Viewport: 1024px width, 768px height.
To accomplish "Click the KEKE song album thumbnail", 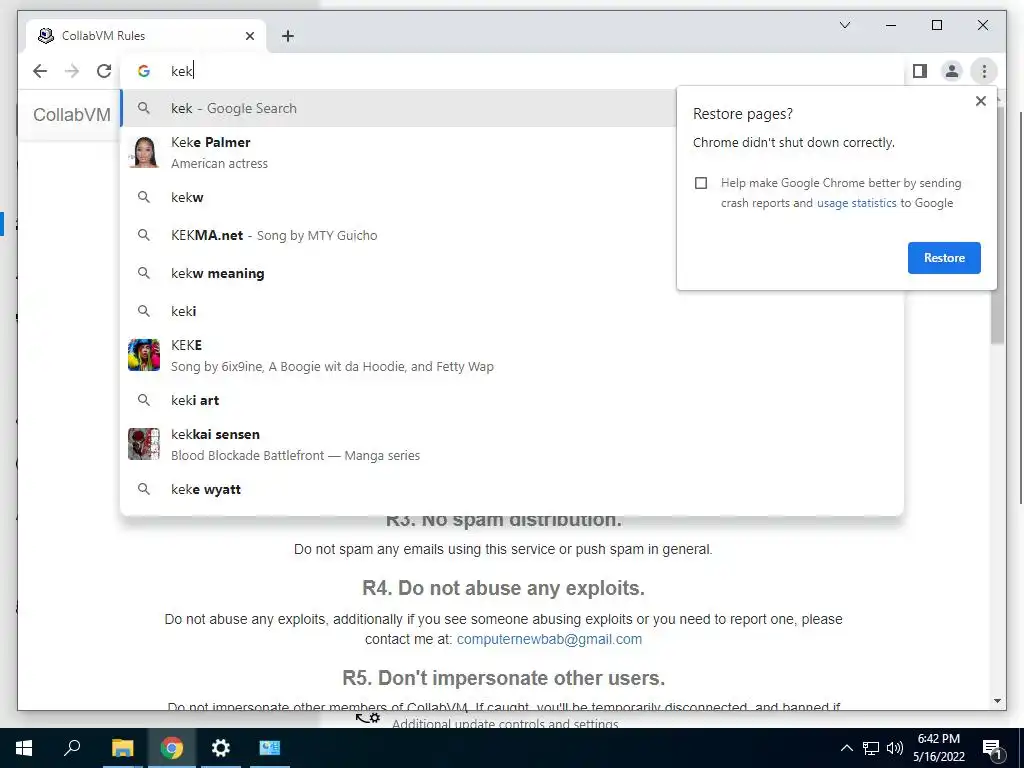I will point(144,355).
